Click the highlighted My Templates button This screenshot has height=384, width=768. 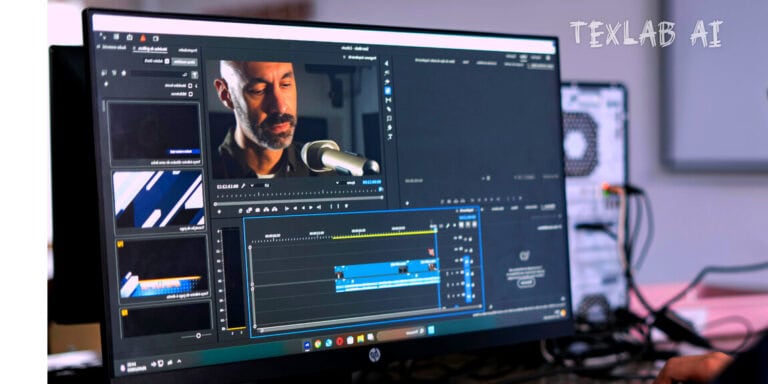click(x=185, y=62)
